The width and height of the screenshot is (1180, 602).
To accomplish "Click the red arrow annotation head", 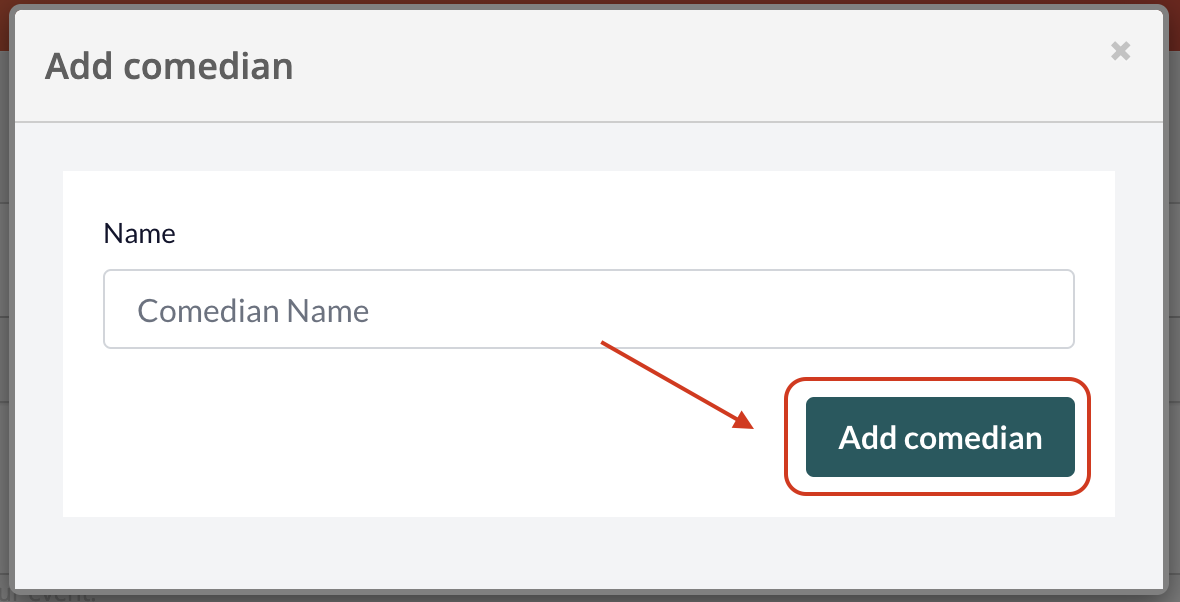I will (x=743, y=420).
